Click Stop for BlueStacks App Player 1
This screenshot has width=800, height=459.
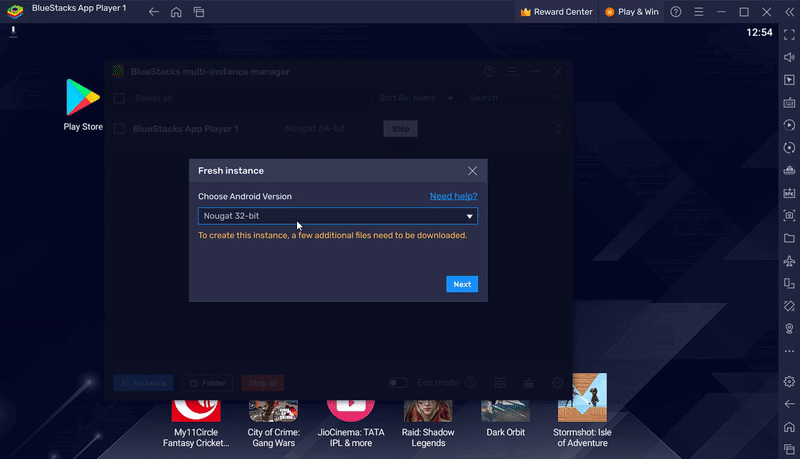click(x=401, y=129)
